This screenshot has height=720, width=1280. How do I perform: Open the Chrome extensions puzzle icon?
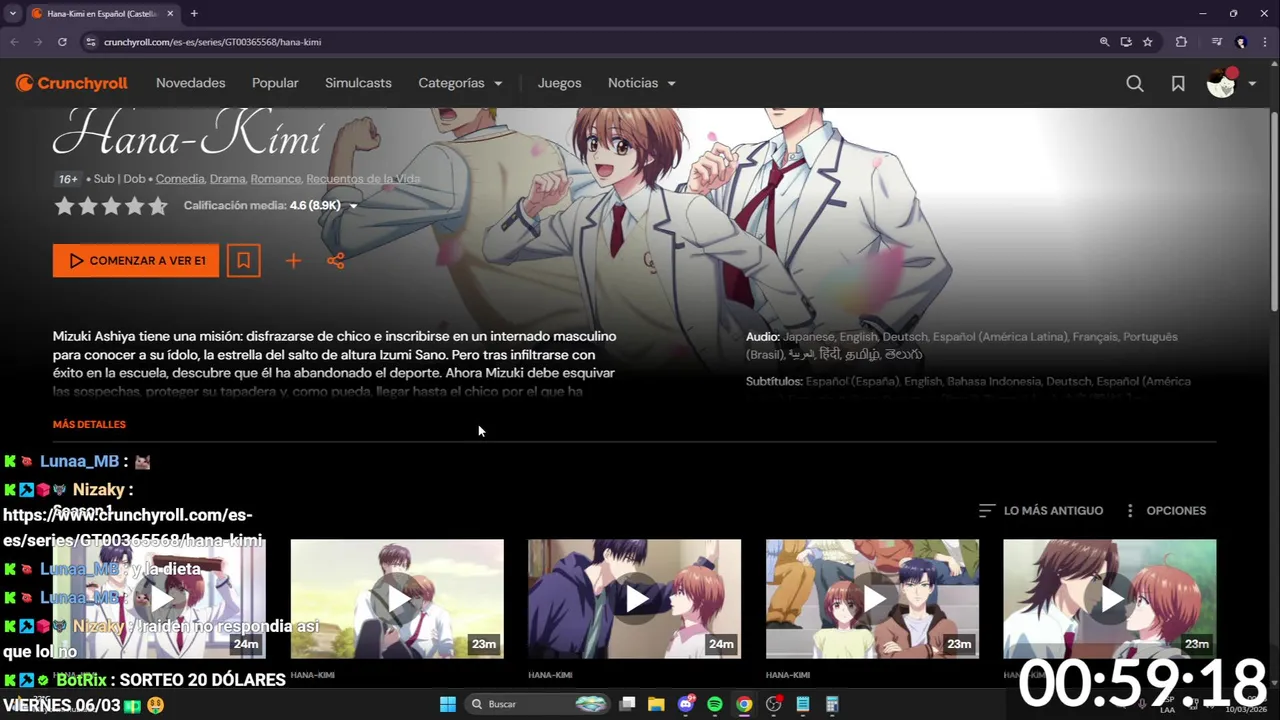pos(1181,42)
